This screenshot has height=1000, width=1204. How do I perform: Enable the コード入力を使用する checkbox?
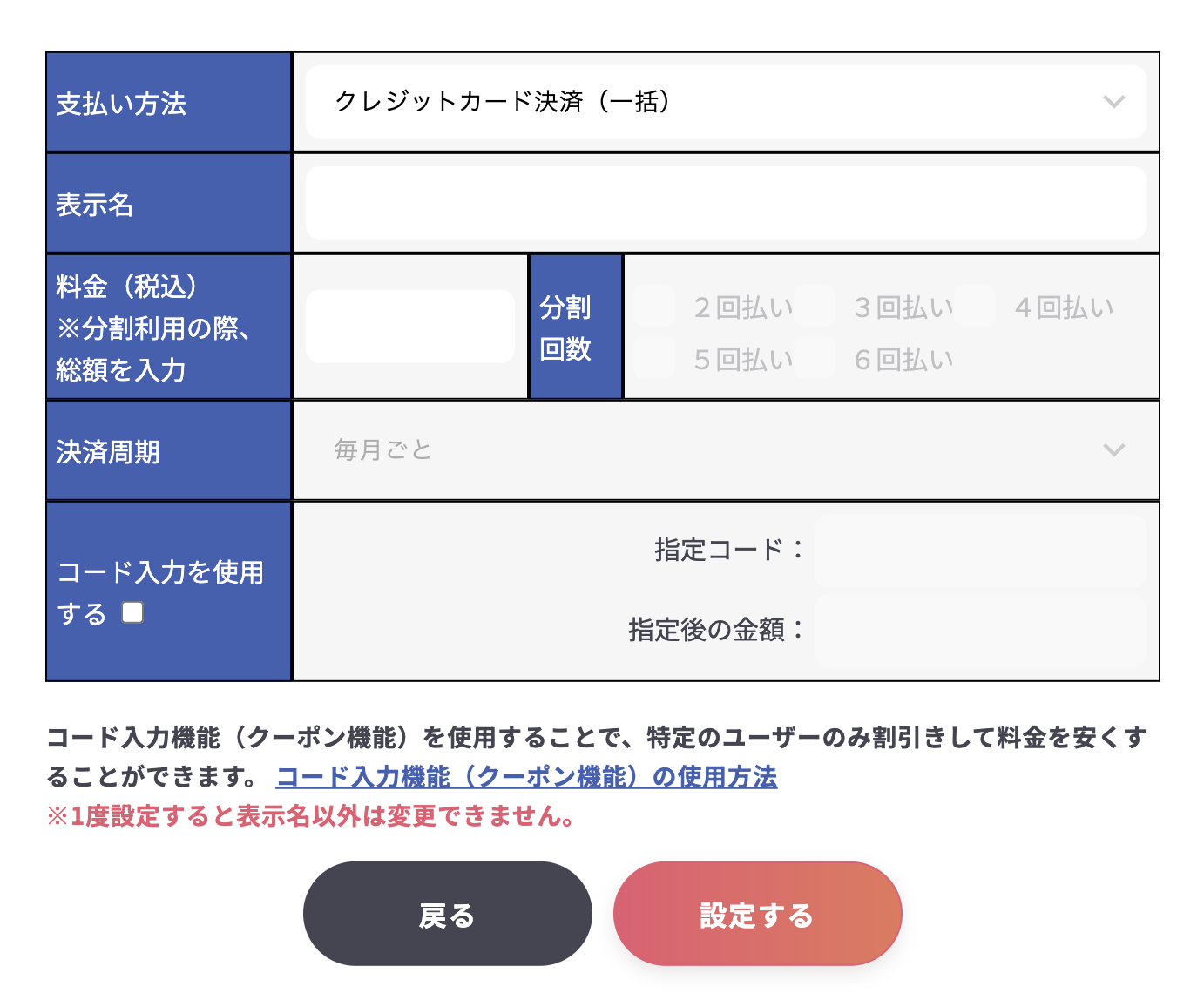coord(132,613)
